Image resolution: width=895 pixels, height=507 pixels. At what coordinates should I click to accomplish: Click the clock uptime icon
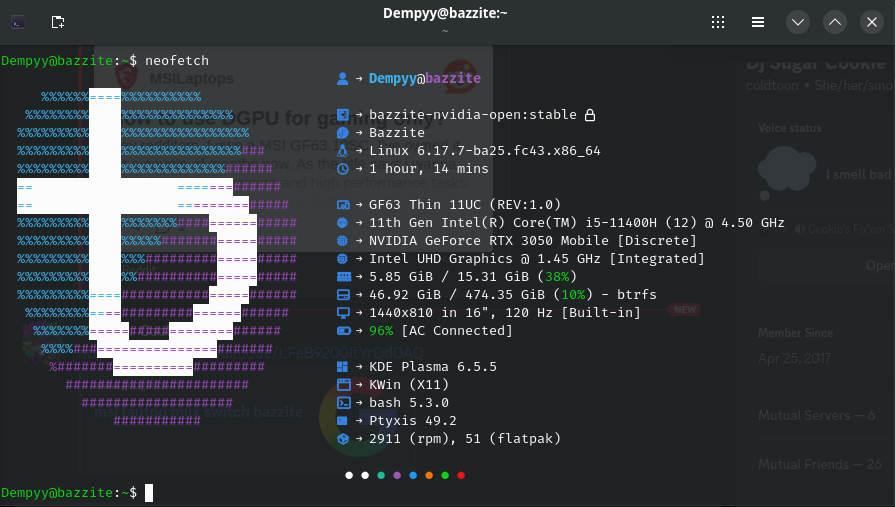[x=342, y=168]
